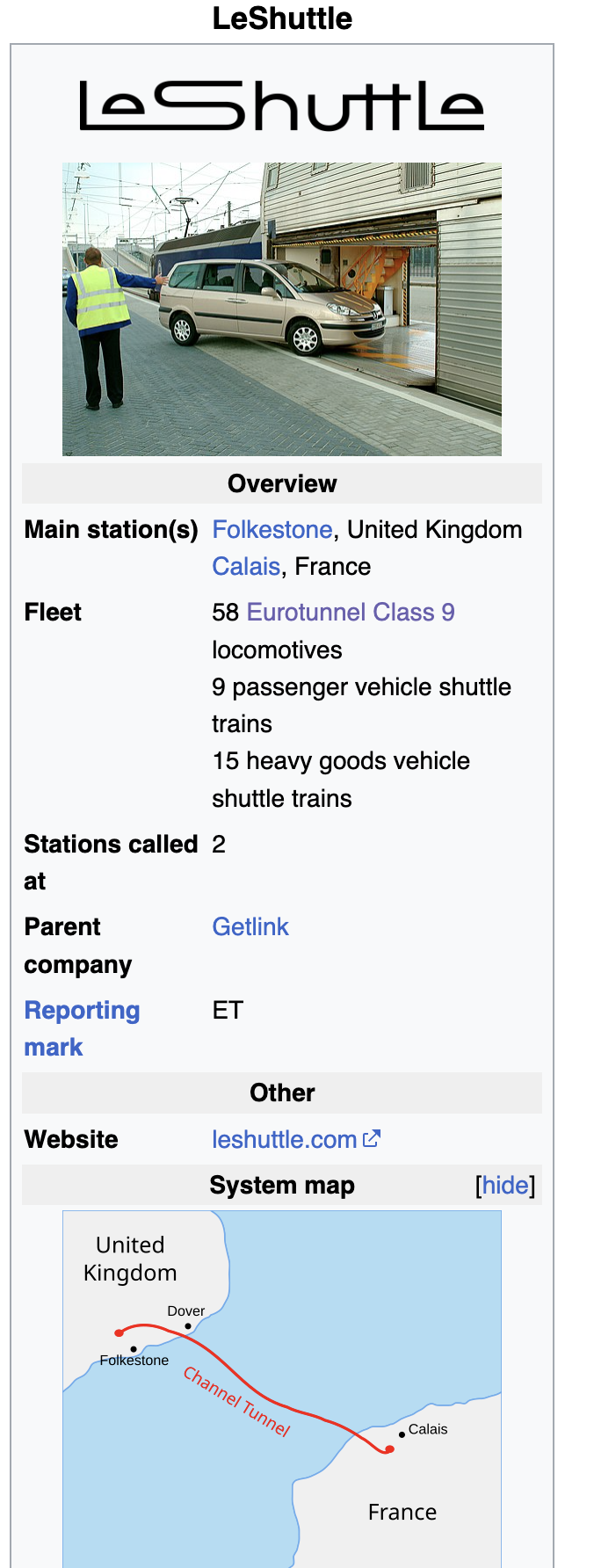
Task: Click the LeShuttle infobox title
Action: pyautogui.click(x=282, y=18)
